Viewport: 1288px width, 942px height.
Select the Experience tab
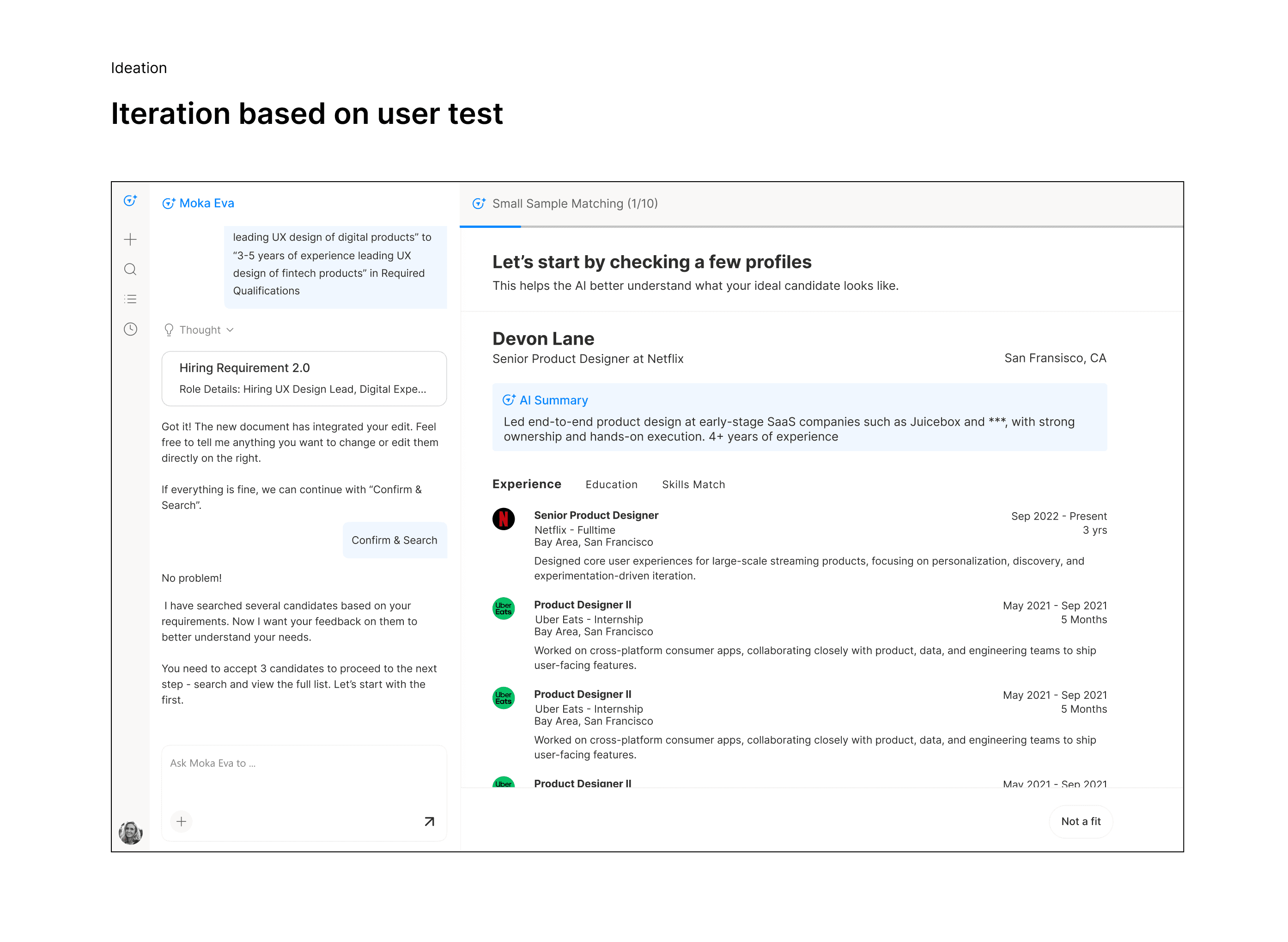click(527, 484)
